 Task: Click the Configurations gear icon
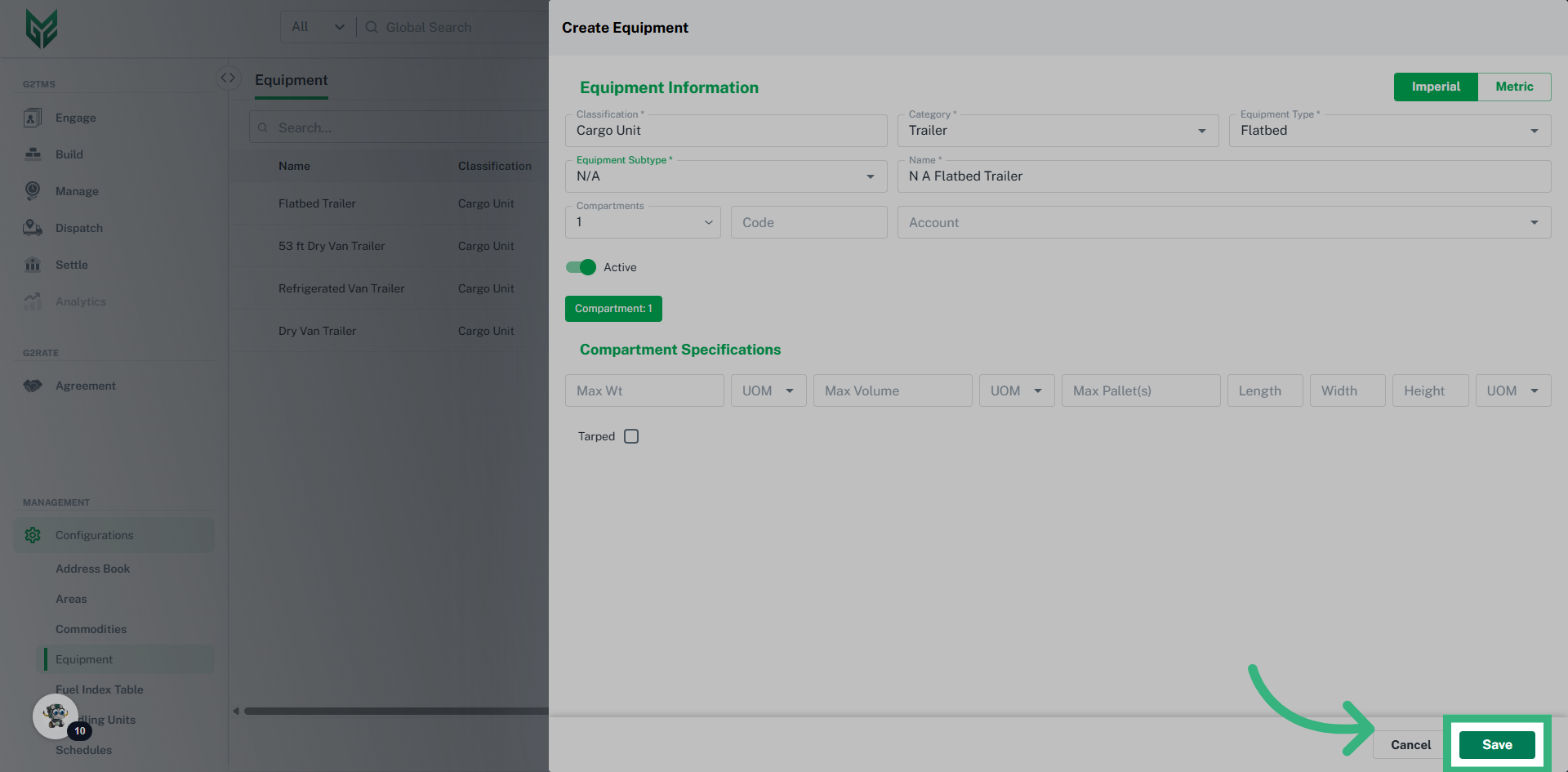click(x=33, y=535)
